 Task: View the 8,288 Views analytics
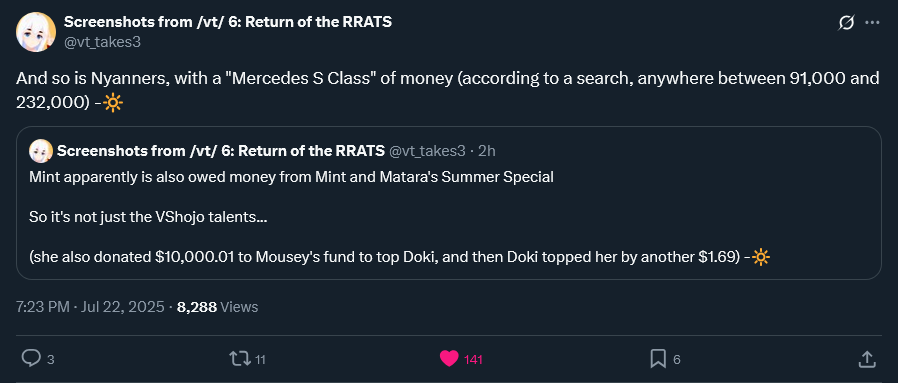(218, 307)
